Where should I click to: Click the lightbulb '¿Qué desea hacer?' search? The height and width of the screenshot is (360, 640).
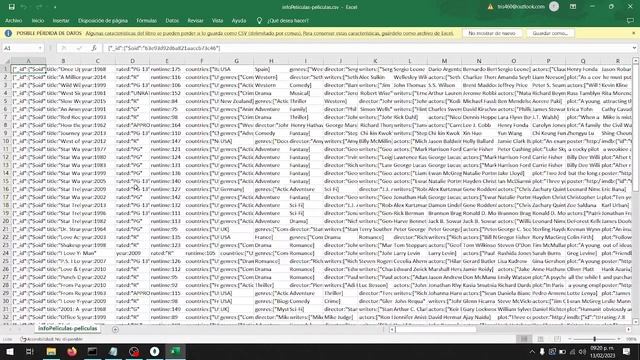coord(282,20)
